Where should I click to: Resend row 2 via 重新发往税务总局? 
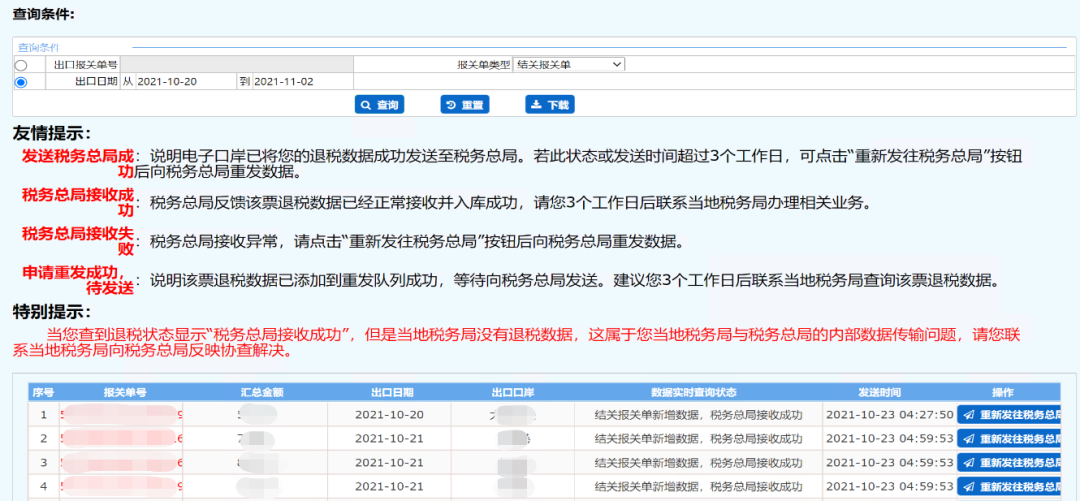click(x=1009, y=439)
